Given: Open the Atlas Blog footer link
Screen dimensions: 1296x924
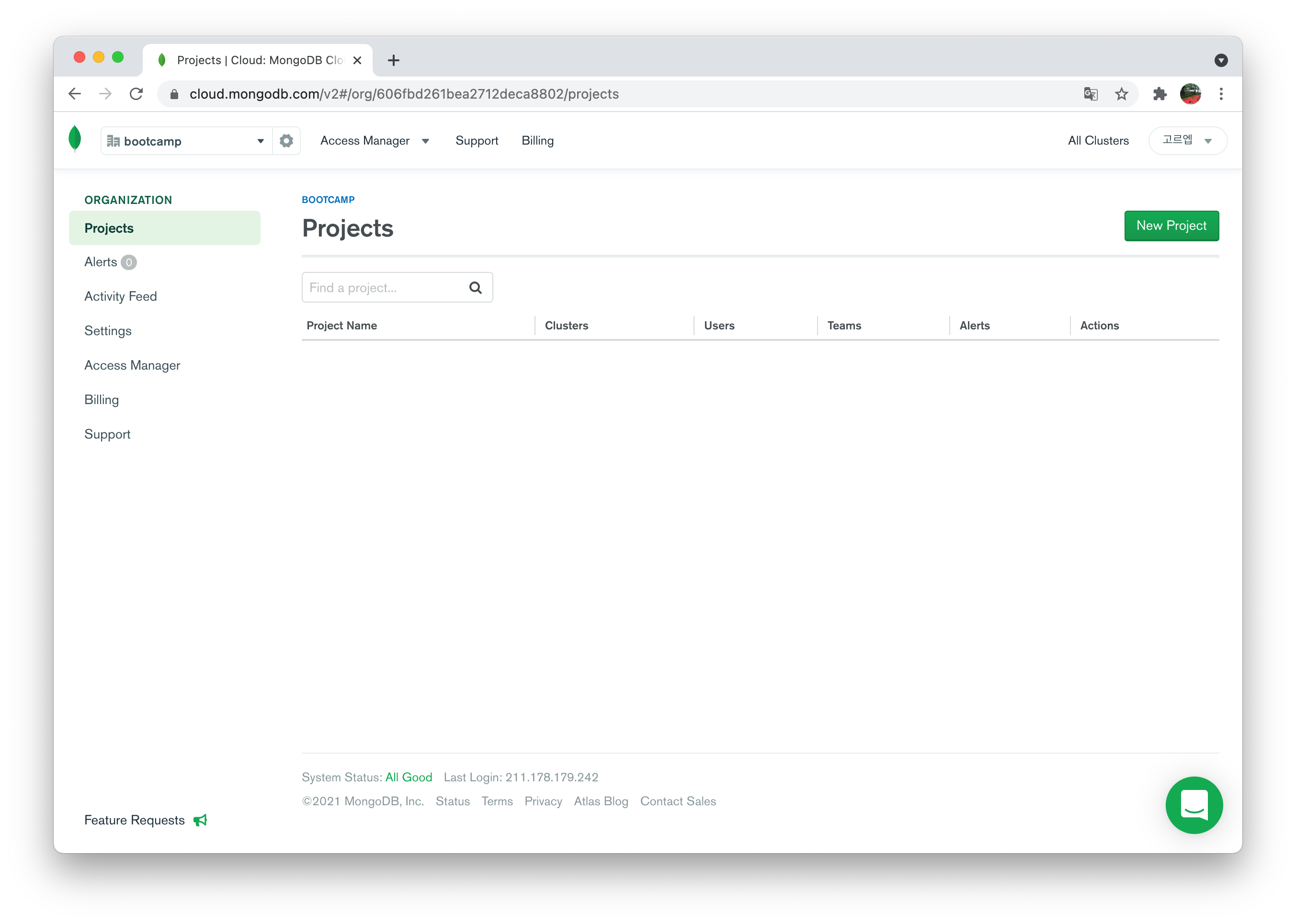Looking at the screenshot, I should tap(601, 801).
